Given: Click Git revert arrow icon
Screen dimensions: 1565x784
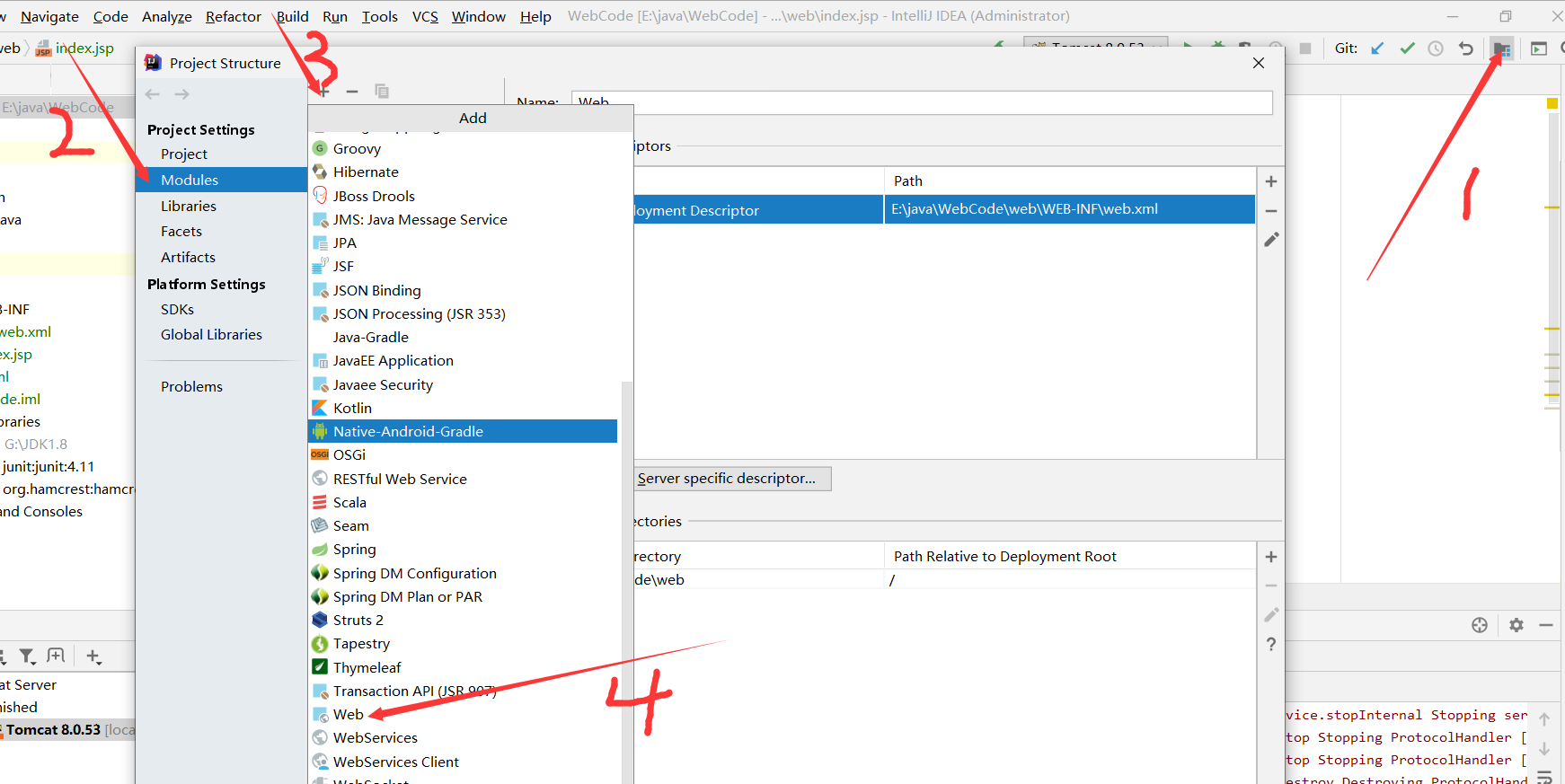Looking at the screenshot, I should tap(1465, 48).
